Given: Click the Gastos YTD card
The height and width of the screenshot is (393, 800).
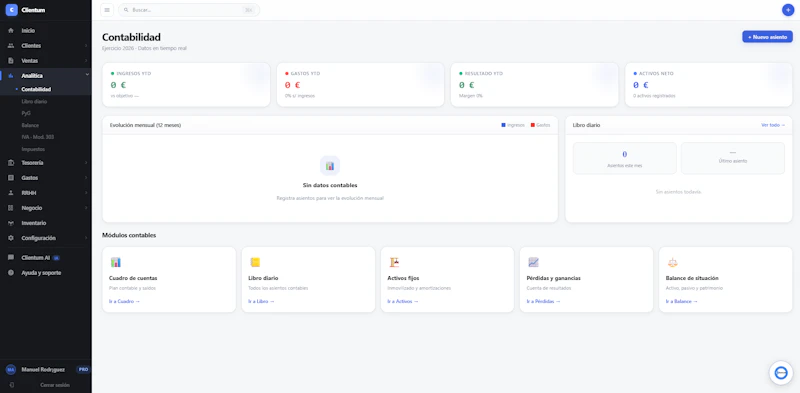Looking at the screenshot, I should 360,85.
